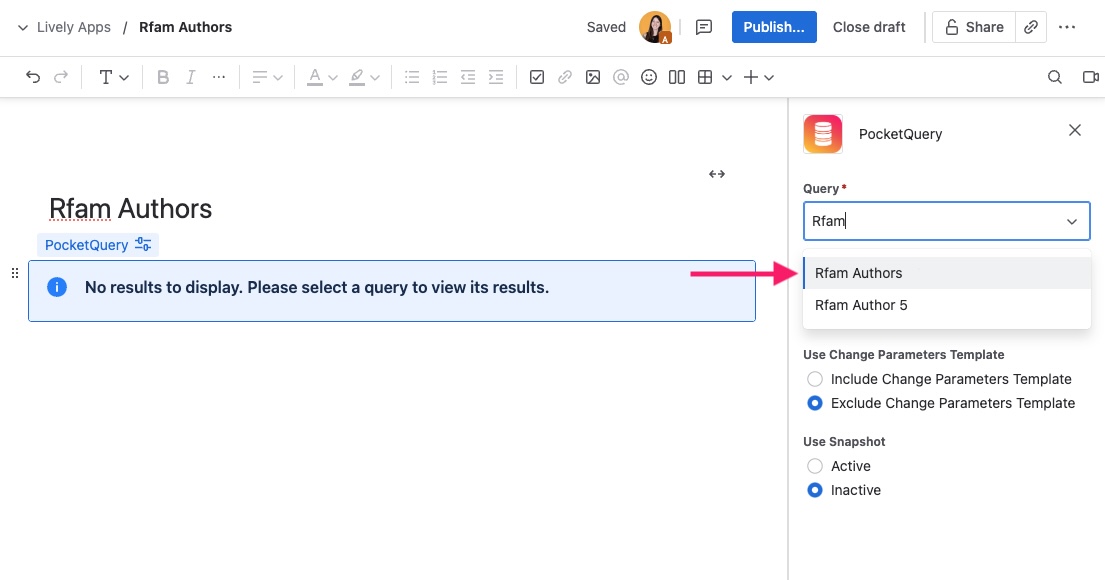Apply the text color
The height and width of the screenshot is (580, 1105).
point(315,77)
